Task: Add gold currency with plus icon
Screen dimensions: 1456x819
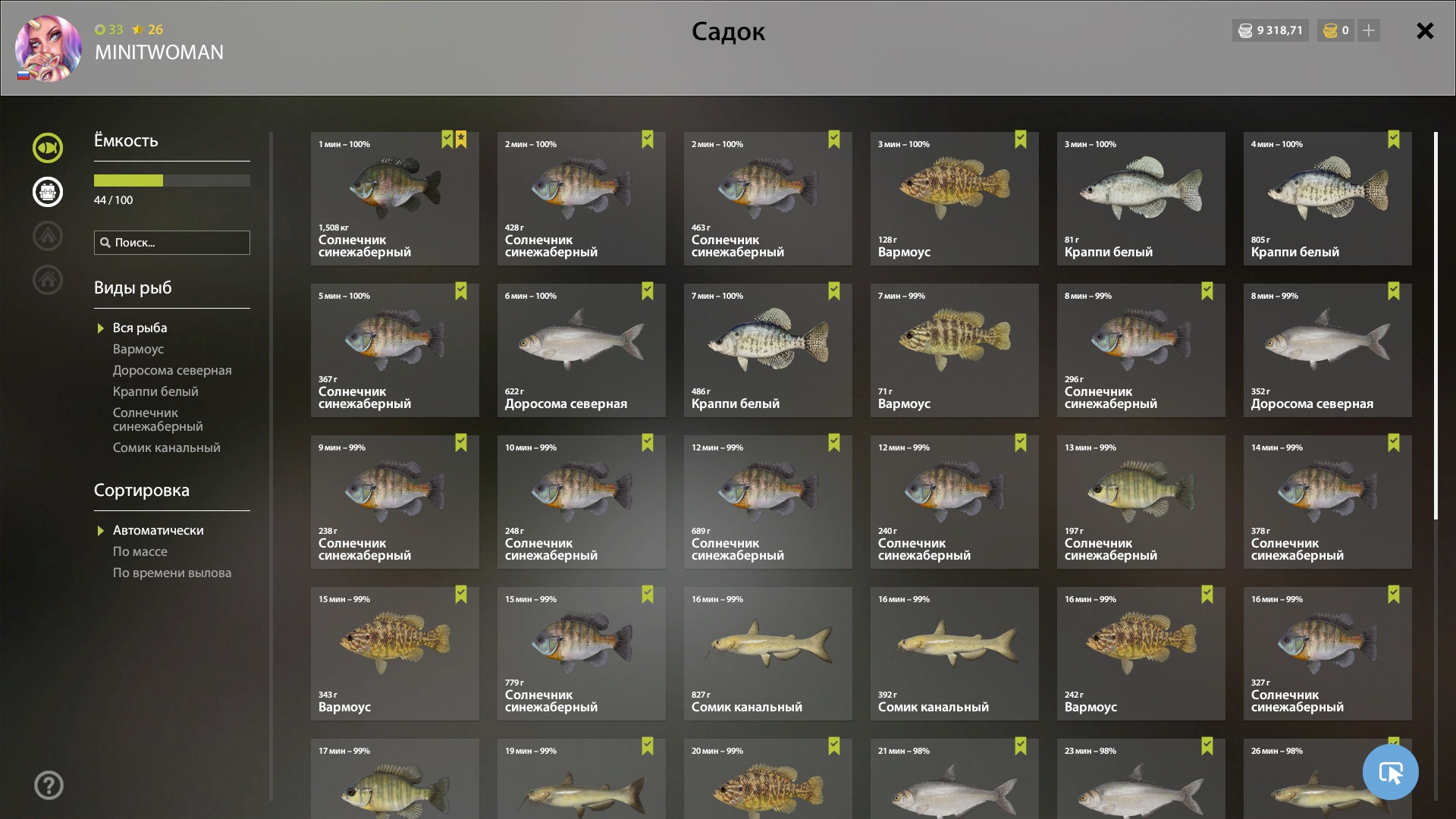Action: coord(1369,30)
